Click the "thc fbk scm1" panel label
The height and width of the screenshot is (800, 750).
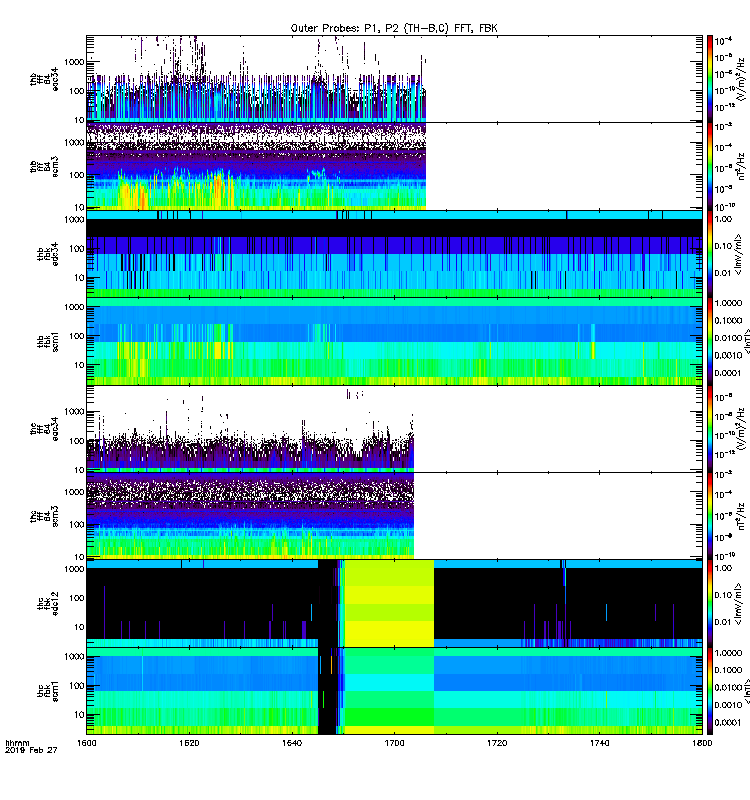[48, 691]
